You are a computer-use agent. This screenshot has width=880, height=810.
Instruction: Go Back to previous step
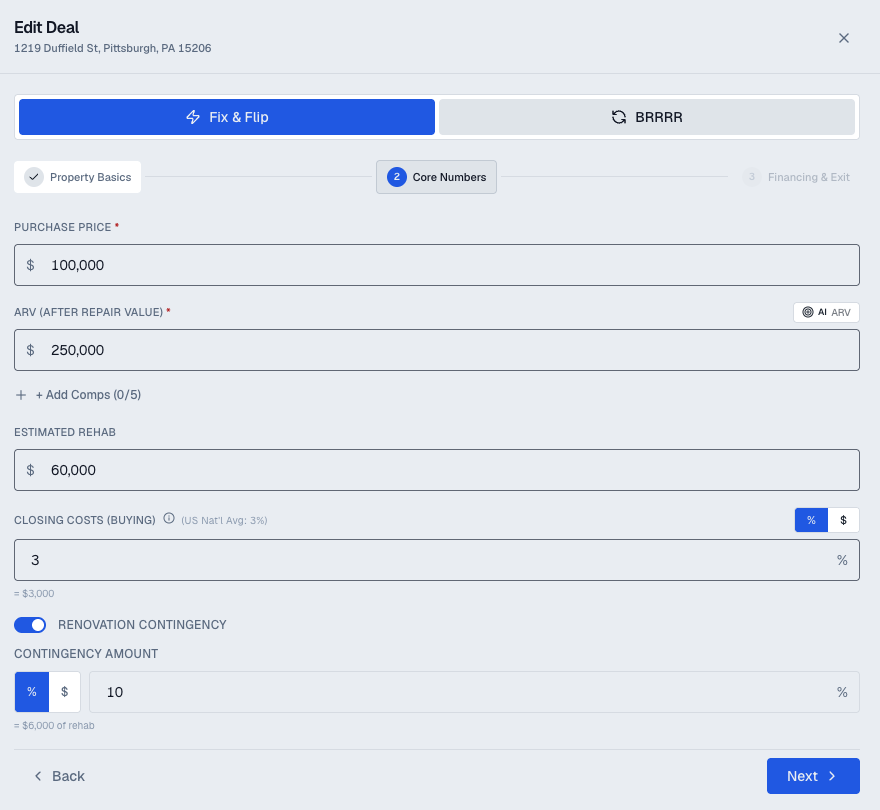tap(59, 776)
